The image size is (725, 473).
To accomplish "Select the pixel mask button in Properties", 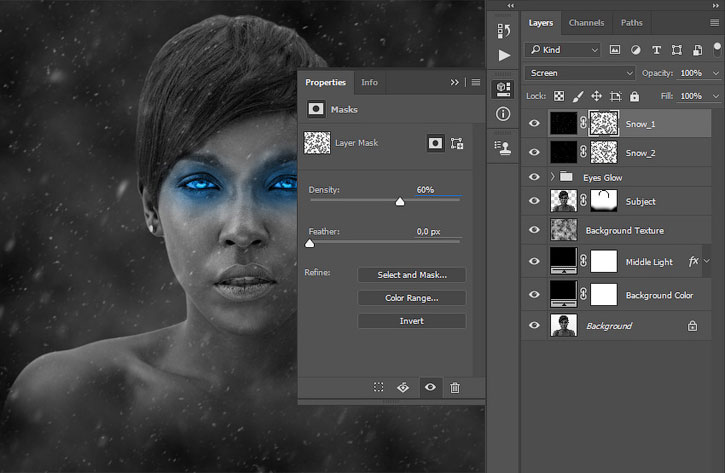I will coord(435,143).
